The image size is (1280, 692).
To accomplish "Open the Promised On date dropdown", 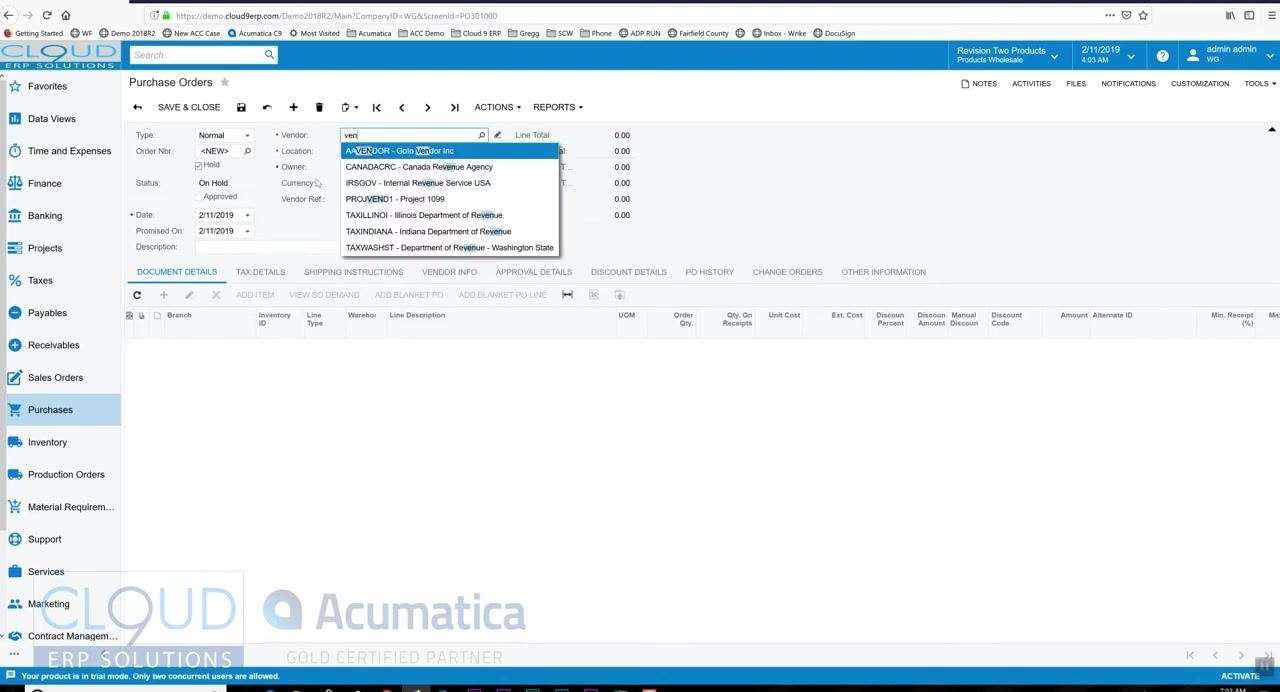I will 247,231.
